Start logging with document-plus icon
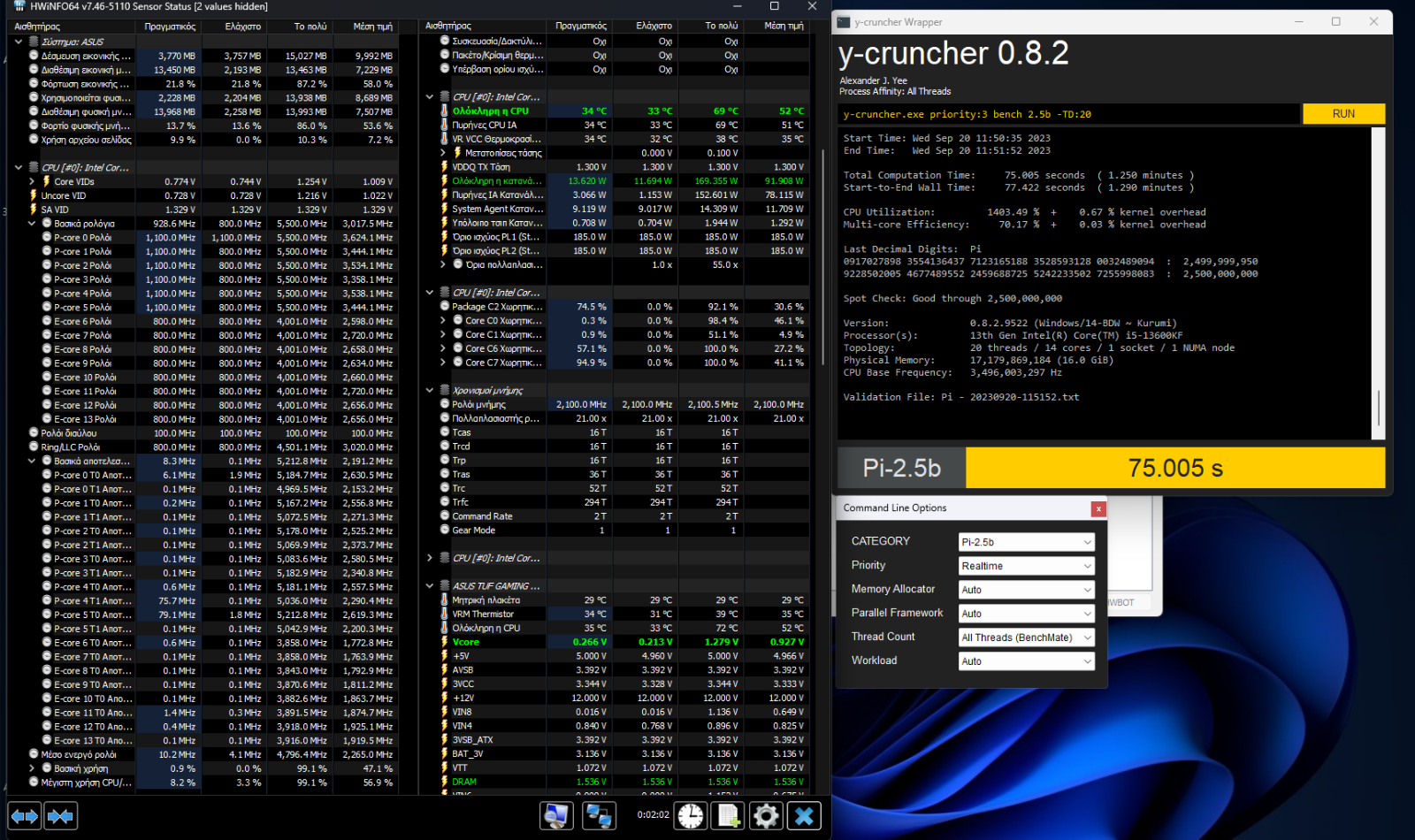This screenshot has height=840, width=1415. tap(728, 815)
